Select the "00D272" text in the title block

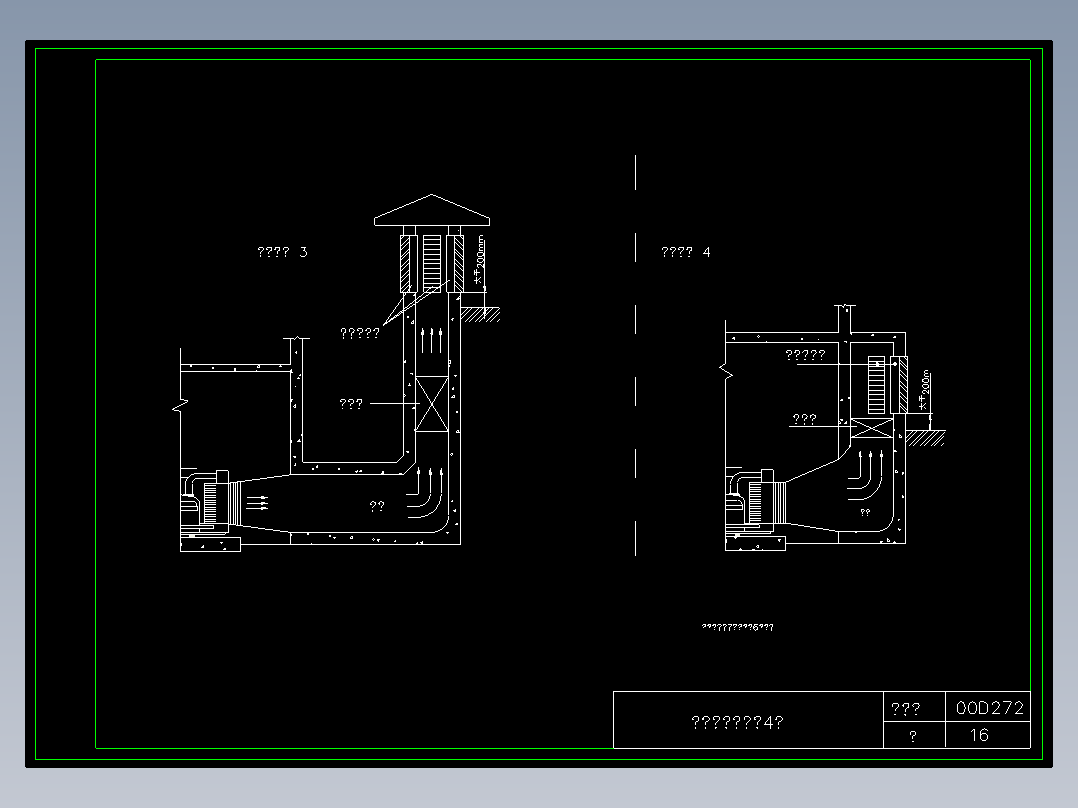(x=989, y=708)
